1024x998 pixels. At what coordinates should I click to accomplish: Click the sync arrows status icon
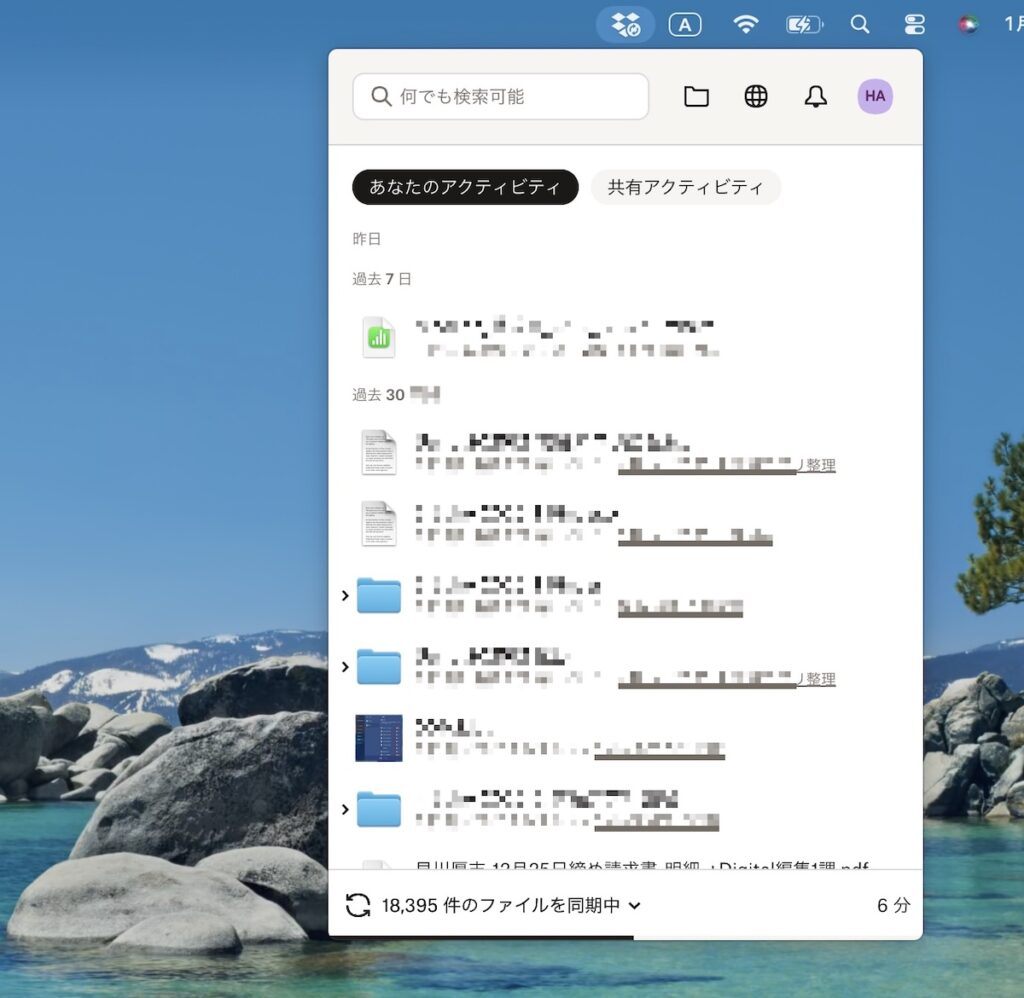[357, 905]
